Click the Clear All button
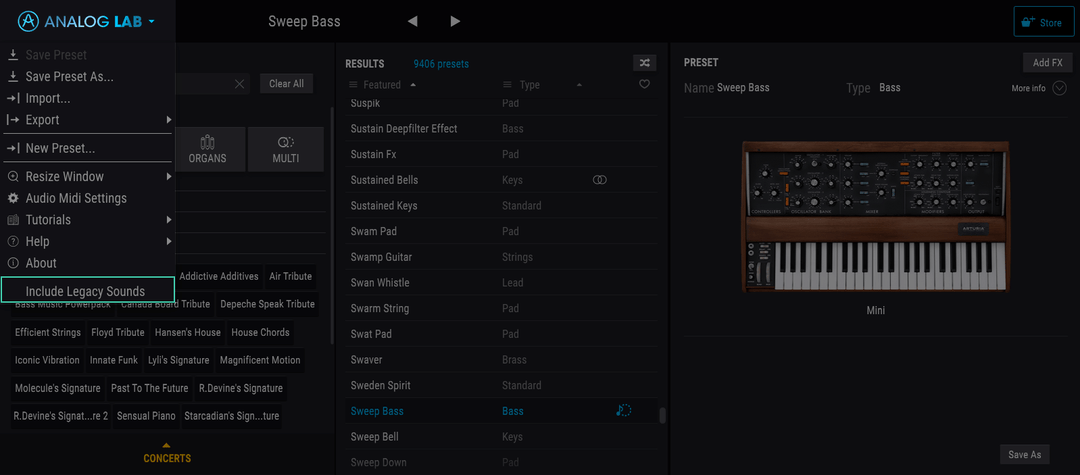The height and width of the screenshot is (475, 1080). [x=287, y=84]
